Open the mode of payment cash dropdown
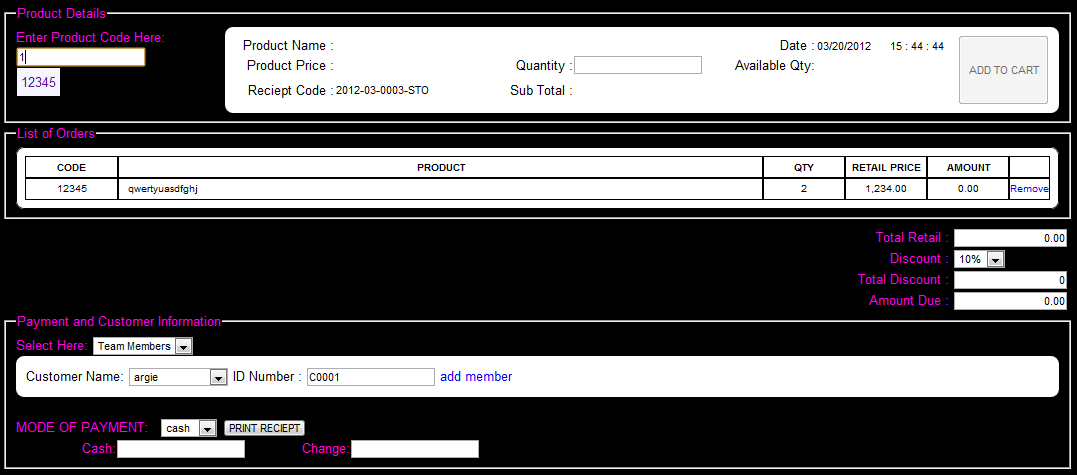 click(x=189, y=428)
